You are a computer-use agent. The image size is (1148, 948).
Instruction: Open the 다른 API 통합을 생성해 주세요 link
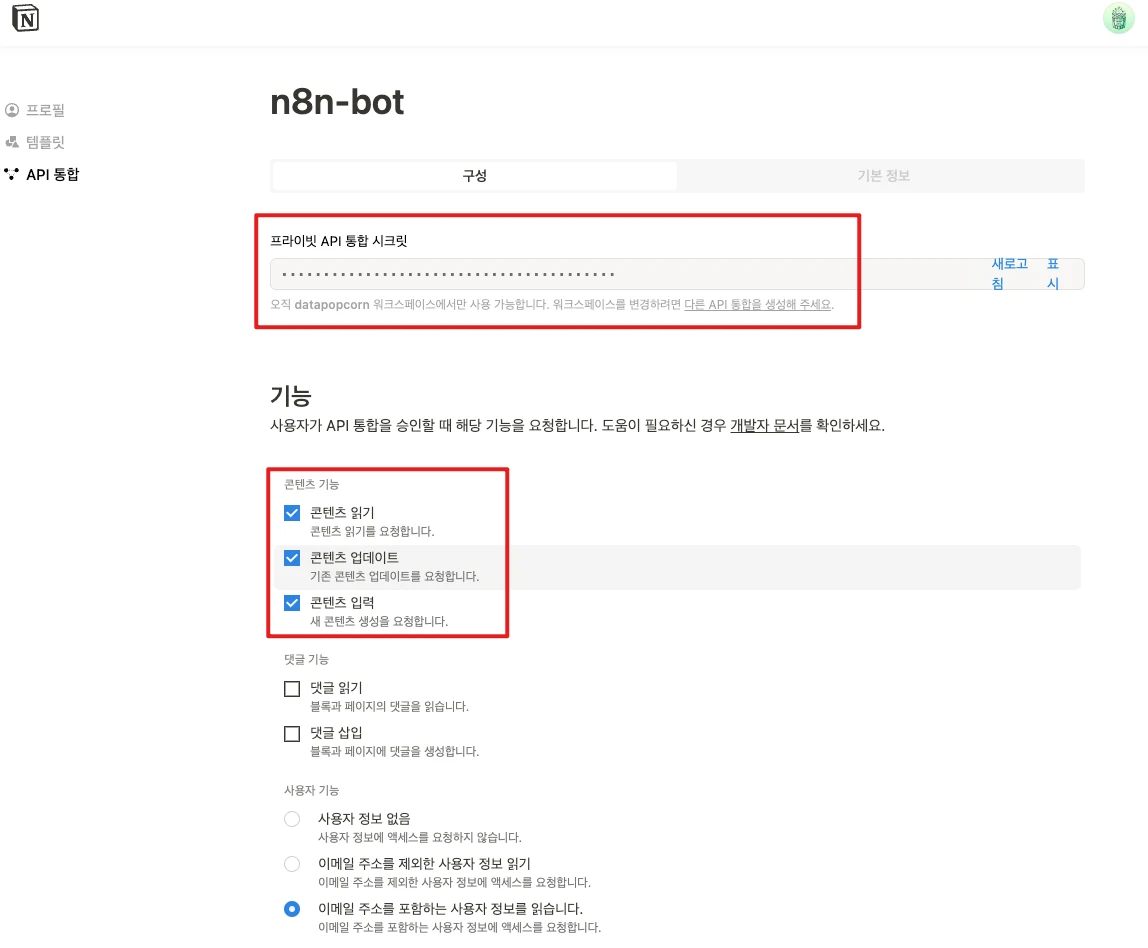point(758,304)
